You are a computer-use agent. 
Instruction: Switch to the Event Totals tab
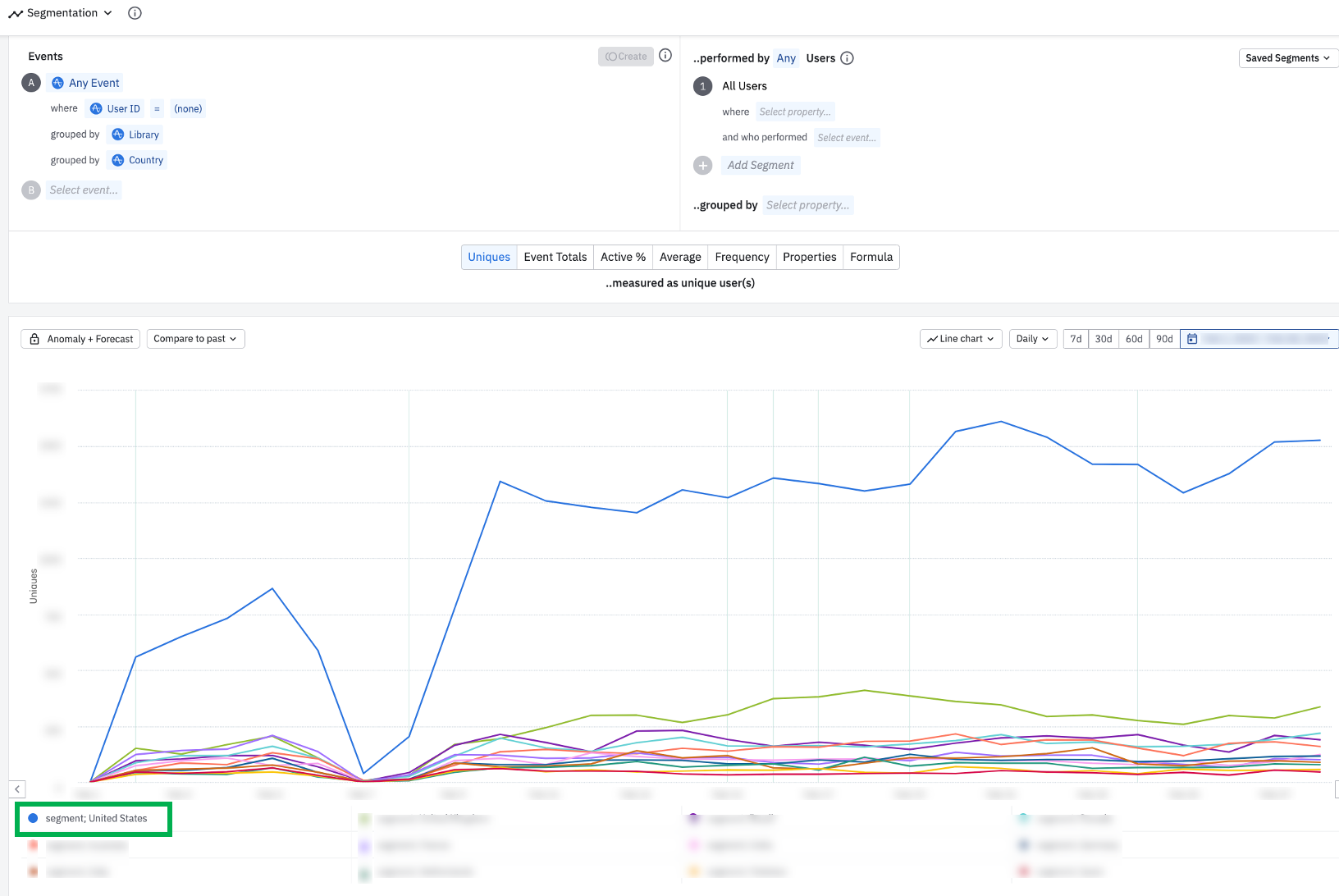555,257
